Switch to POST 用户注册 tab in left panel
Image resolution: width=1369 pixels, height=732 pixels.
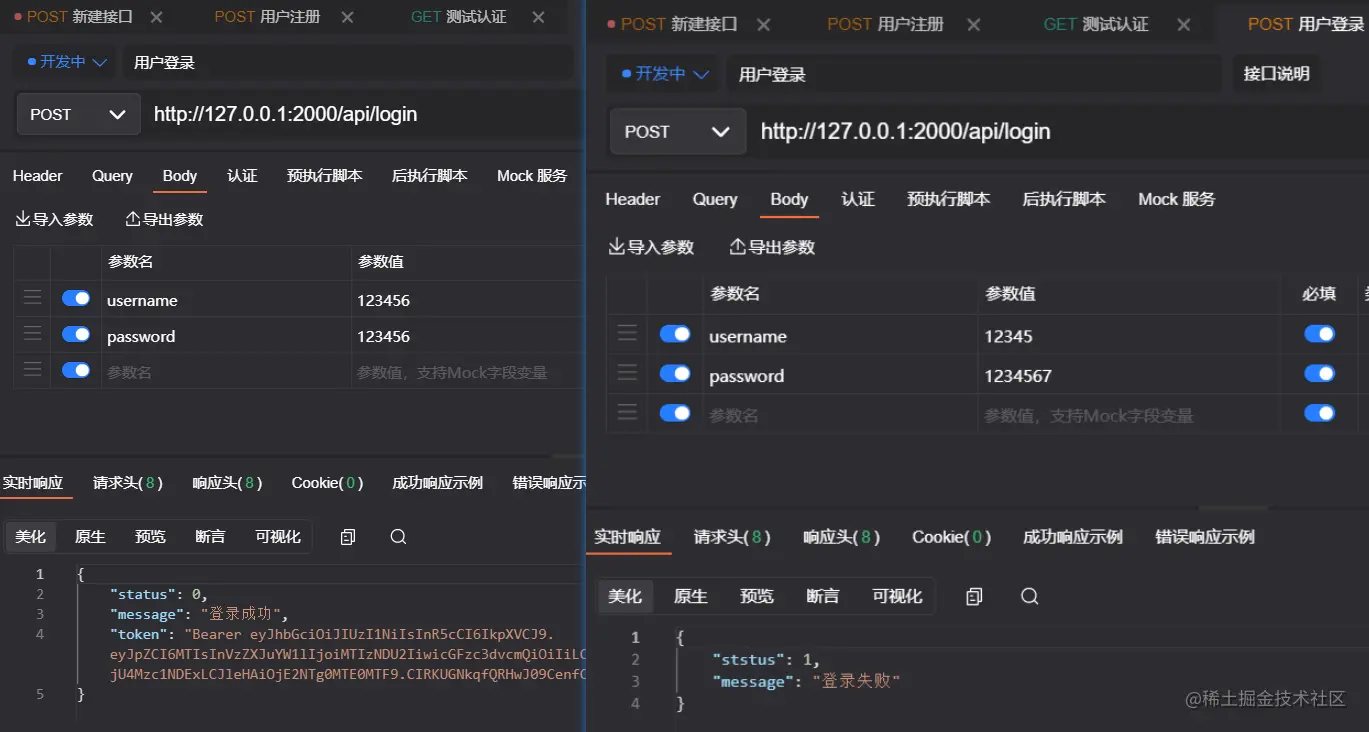tap(266, 17)
